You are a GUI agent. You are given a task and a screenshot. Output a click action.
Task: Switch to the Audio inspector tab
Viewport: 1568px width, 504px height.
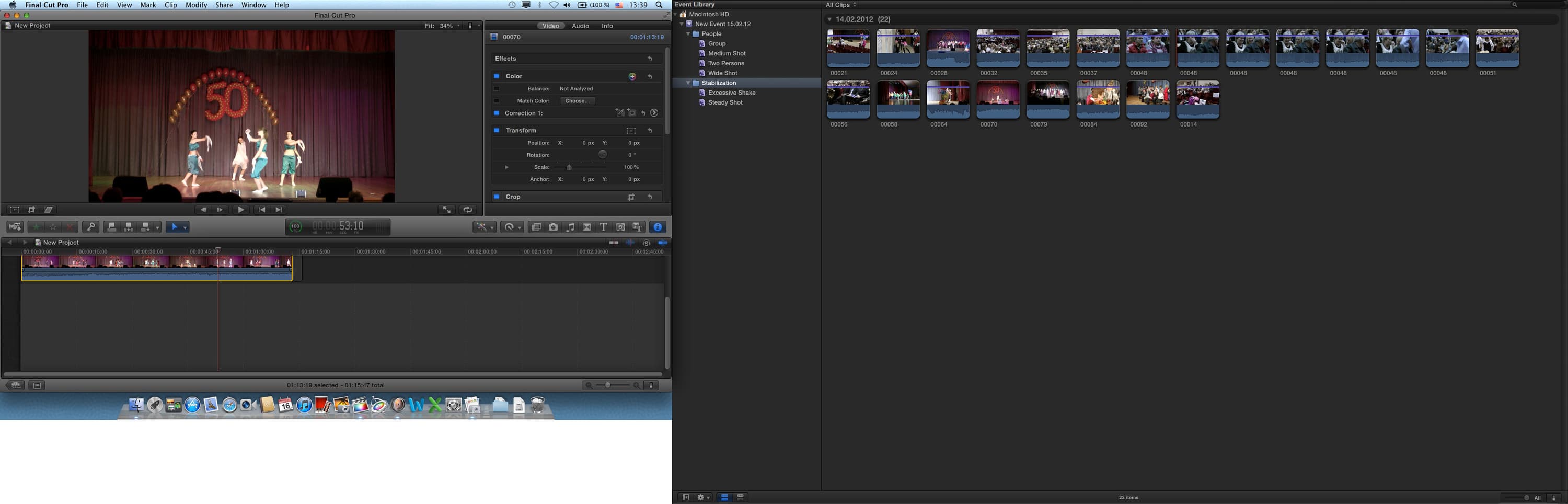click(x=580, y=26)
